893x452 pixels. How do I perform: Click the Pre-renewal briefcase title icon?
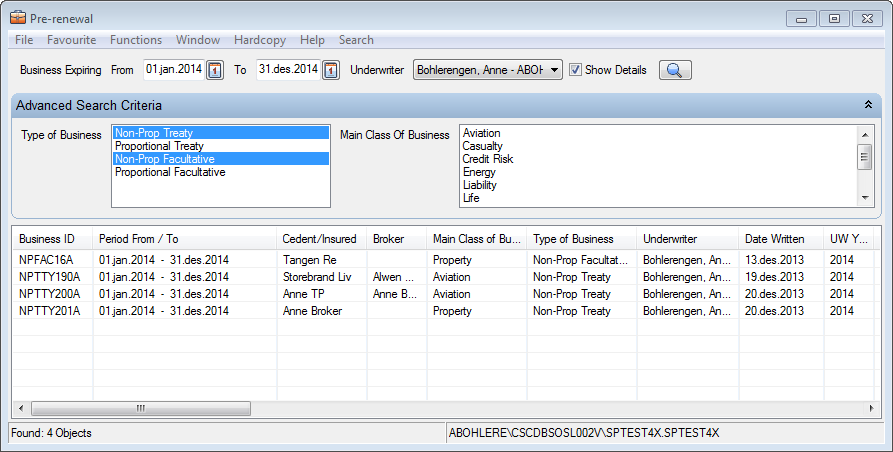click(x=18, y=18)
